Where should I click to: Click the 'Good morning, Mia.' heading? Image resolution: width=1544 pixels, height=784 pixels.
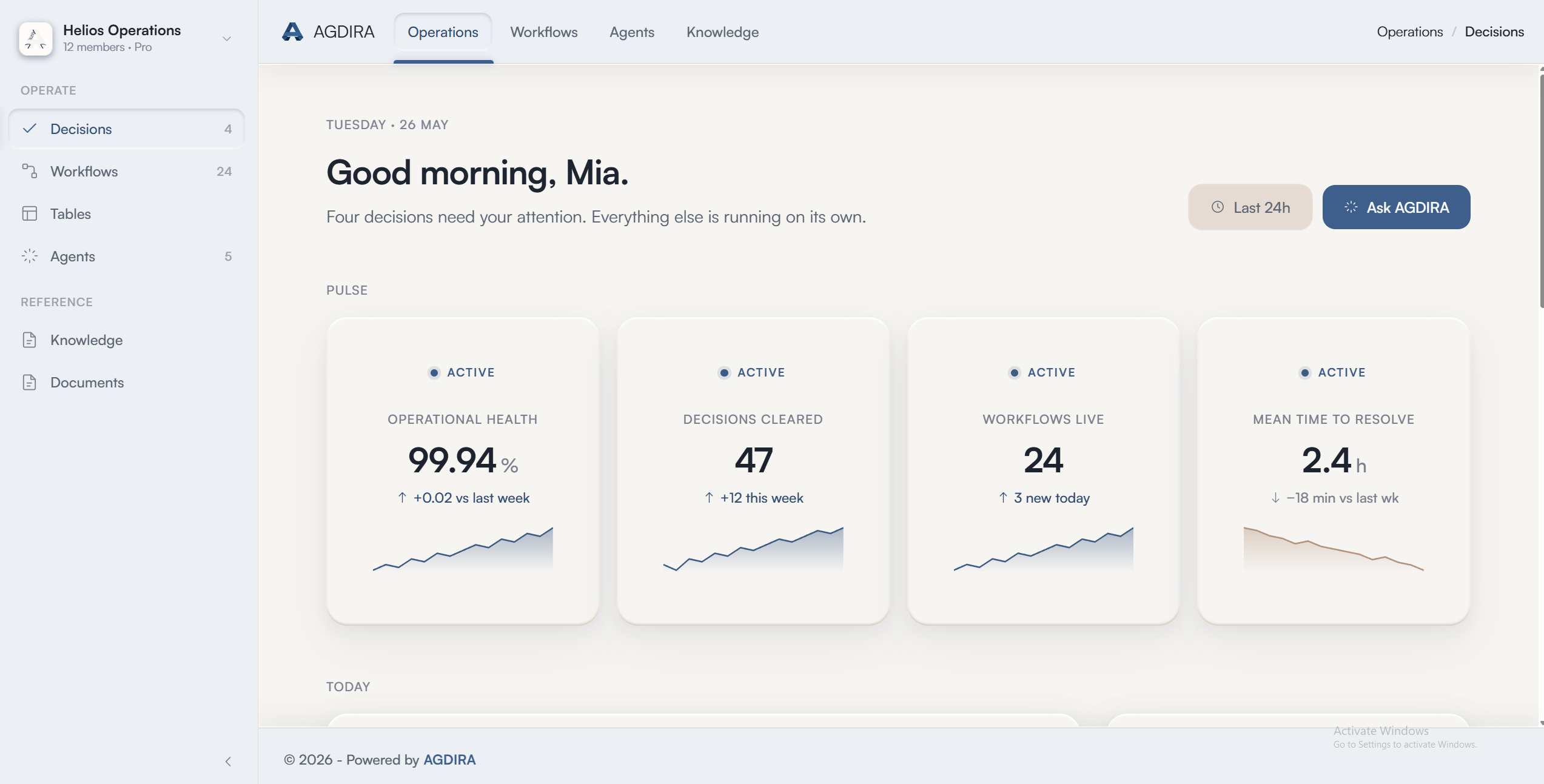pyautogui.click(x=477, y=173)
